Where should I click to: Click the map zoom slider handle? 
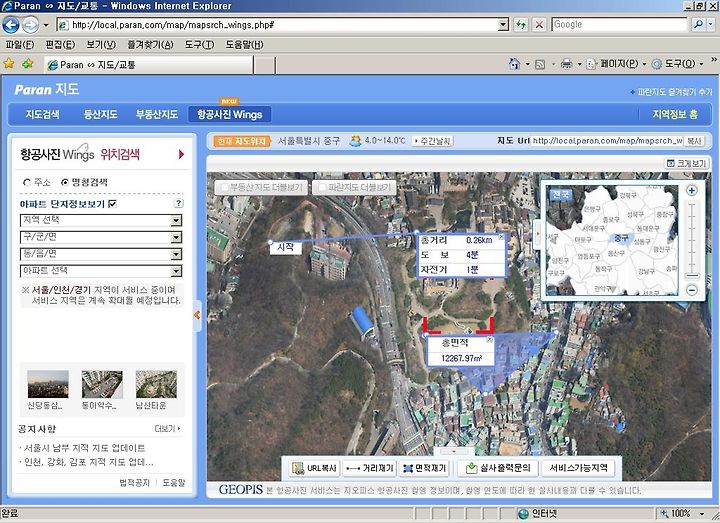pos(692,276)
